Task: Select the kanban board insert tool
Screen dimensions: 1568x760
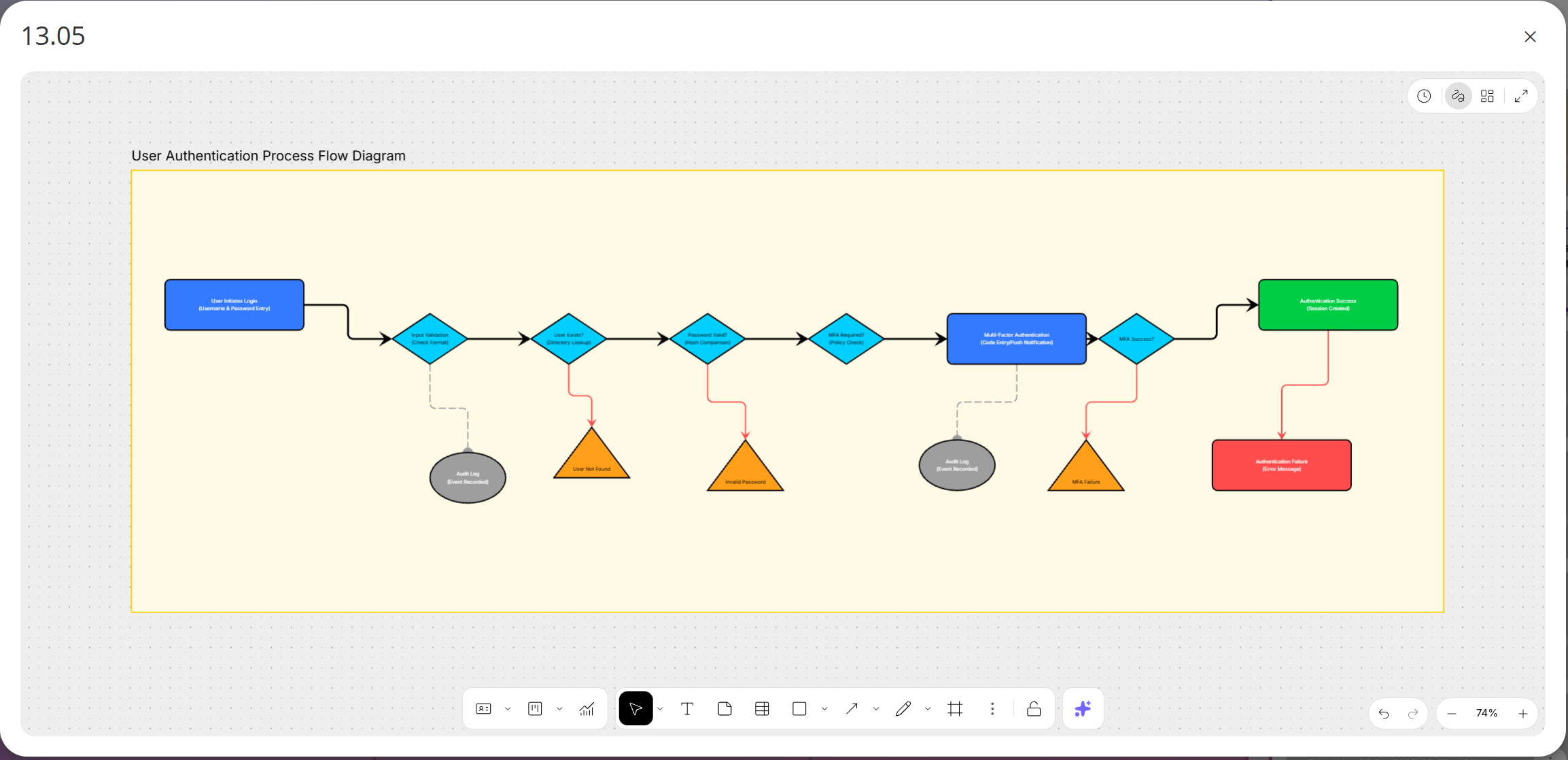Action: 535,709
